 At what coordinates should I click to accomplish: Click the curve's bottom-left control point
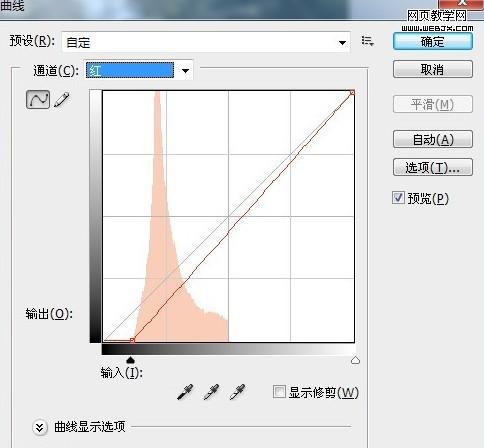coord(132,340)
